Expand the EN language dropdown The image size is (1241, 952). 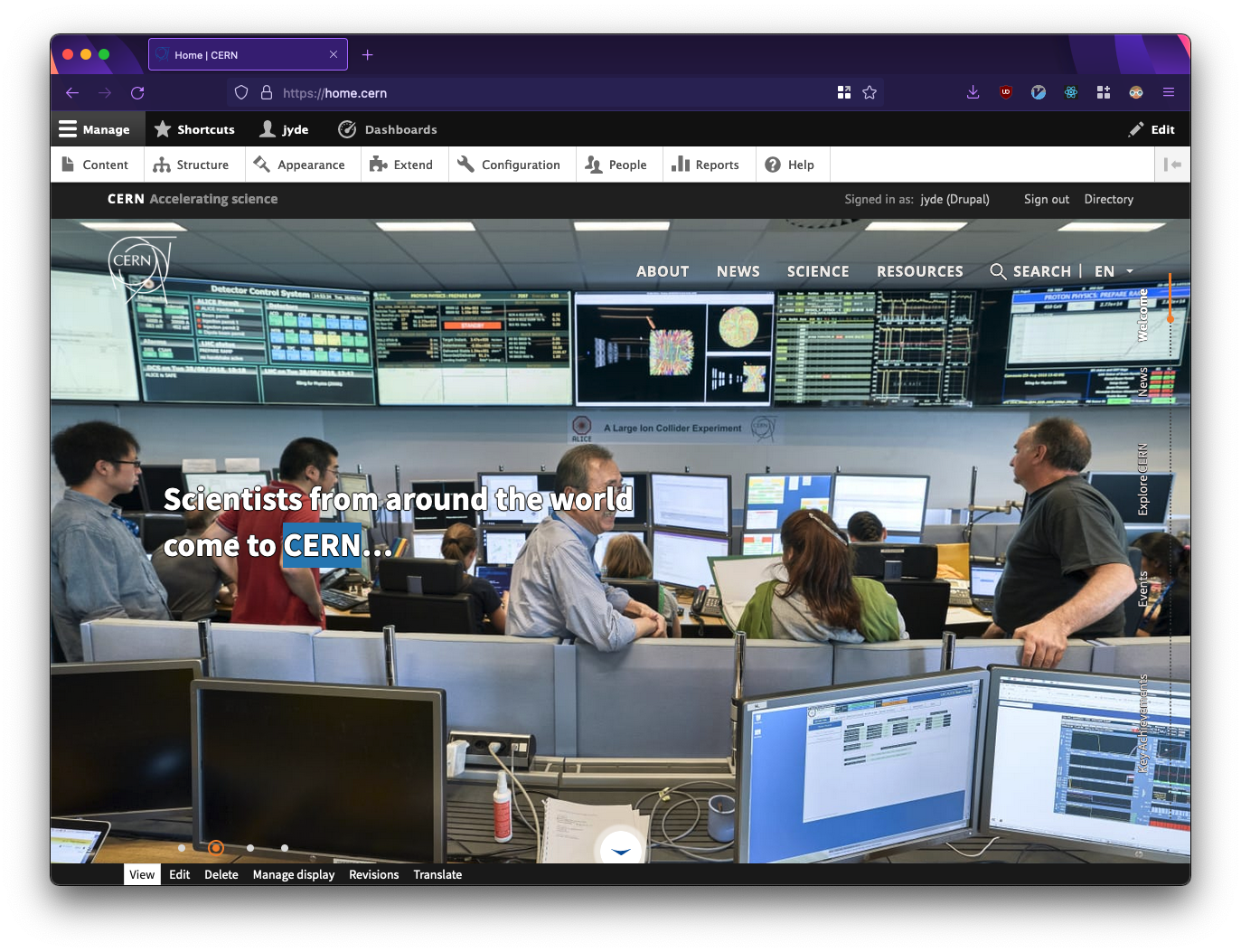(x=1114, y=271)
